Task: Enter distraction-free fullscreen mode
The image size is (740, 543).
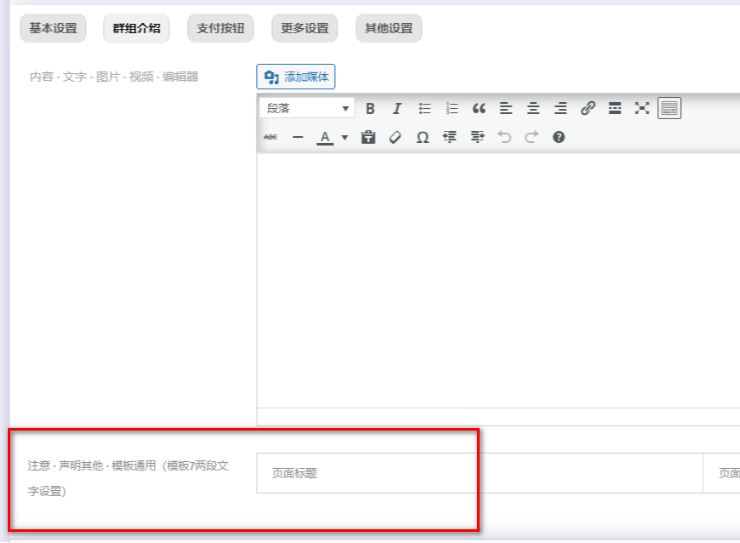Action: click(x=642, y=109)
